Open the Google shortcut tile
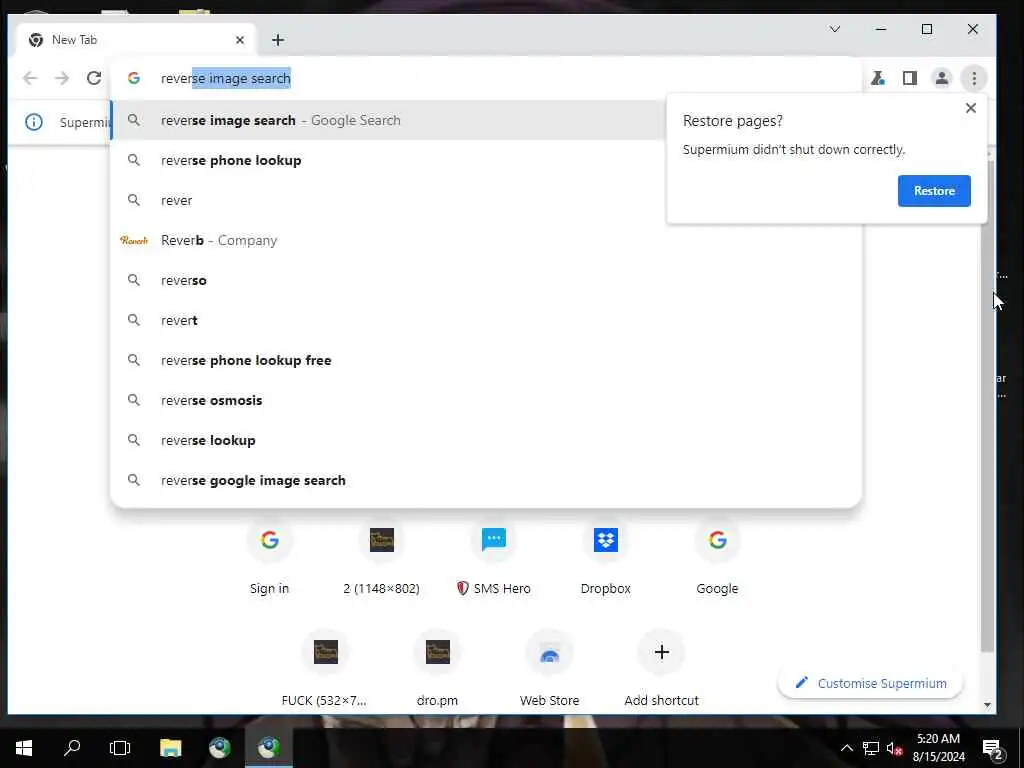The height and width of the screenshot is (768, 1024). click(x=717, y=555)
